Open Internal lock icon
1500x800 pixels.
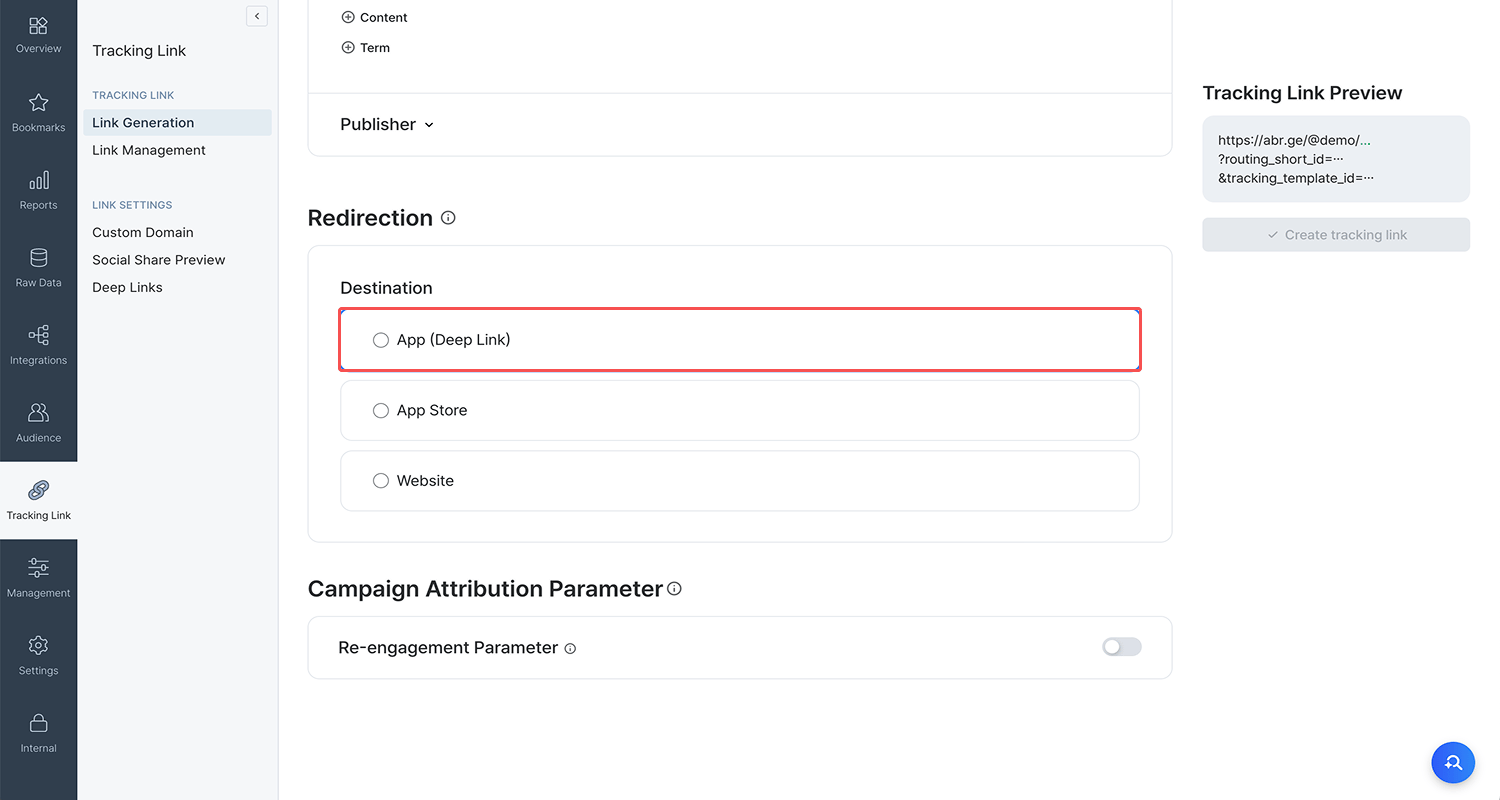38,723
